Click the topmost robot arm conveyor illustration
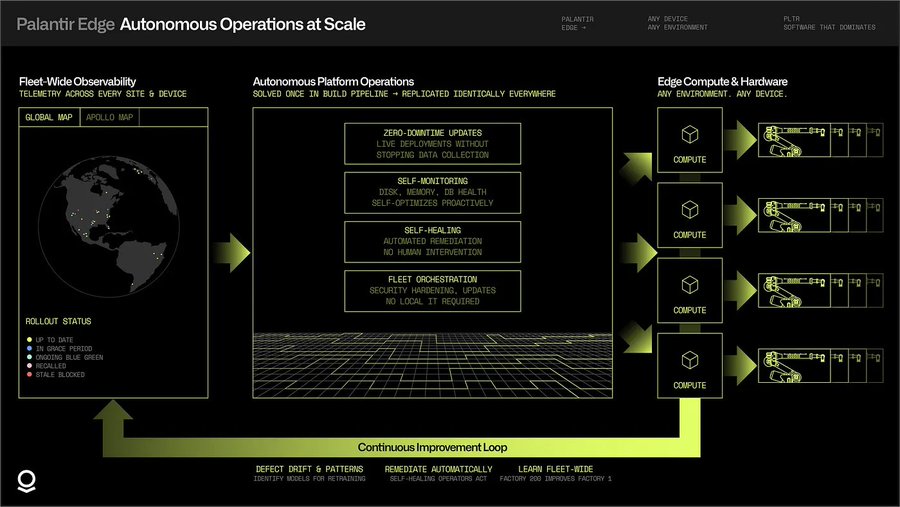The image size is (900, 507). (820, 140)
